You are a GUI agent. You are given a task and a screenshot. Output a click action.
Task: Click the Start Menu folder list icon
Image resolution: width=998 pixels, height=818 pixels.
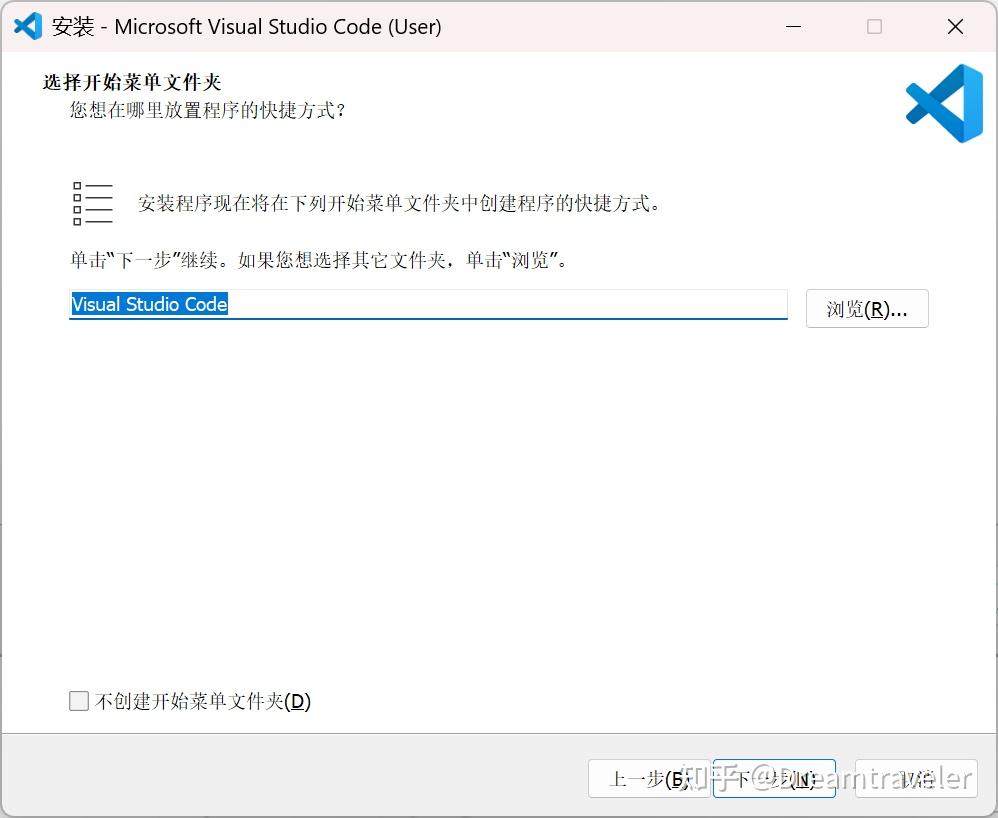coord(93,202)
